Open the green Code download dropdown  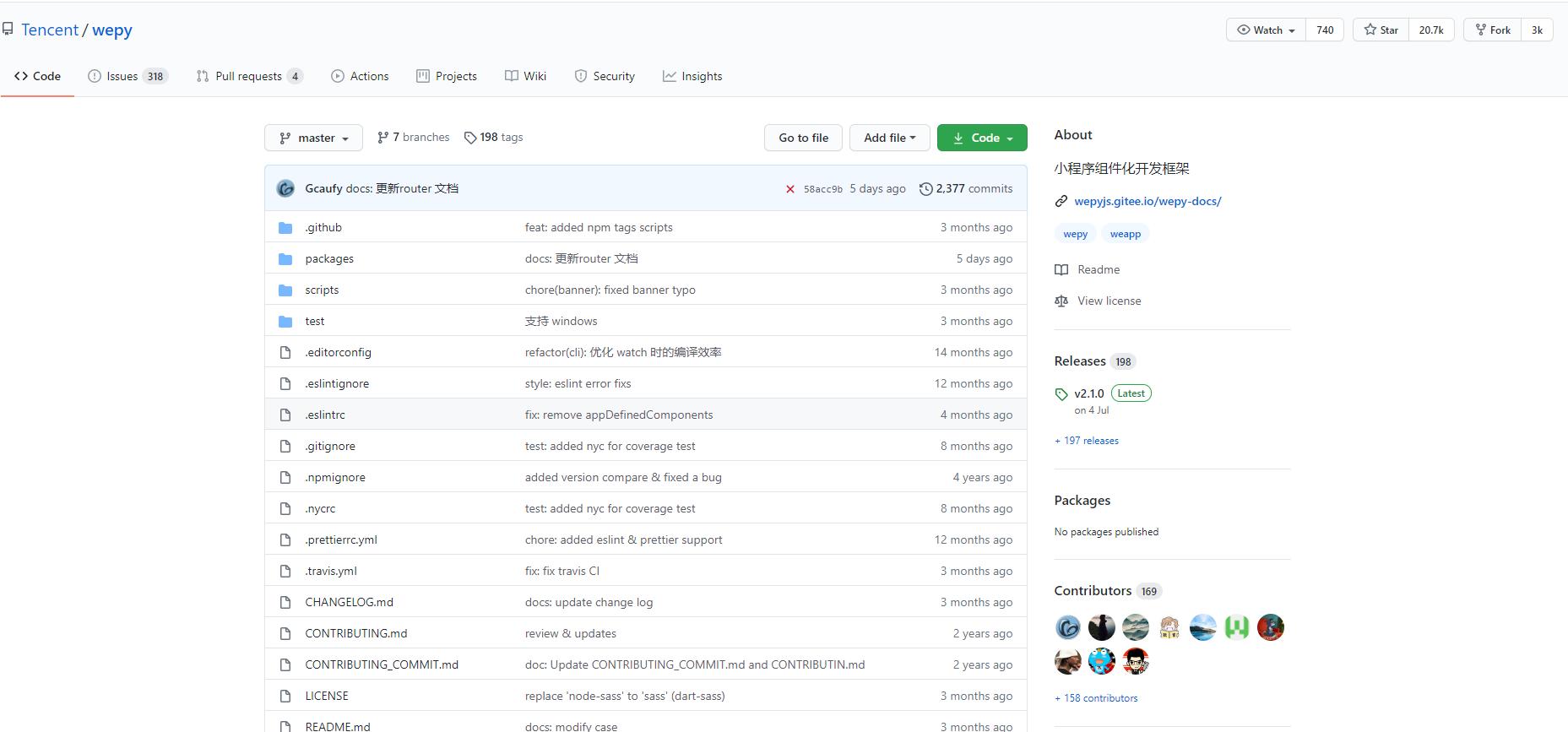(982, 138)
